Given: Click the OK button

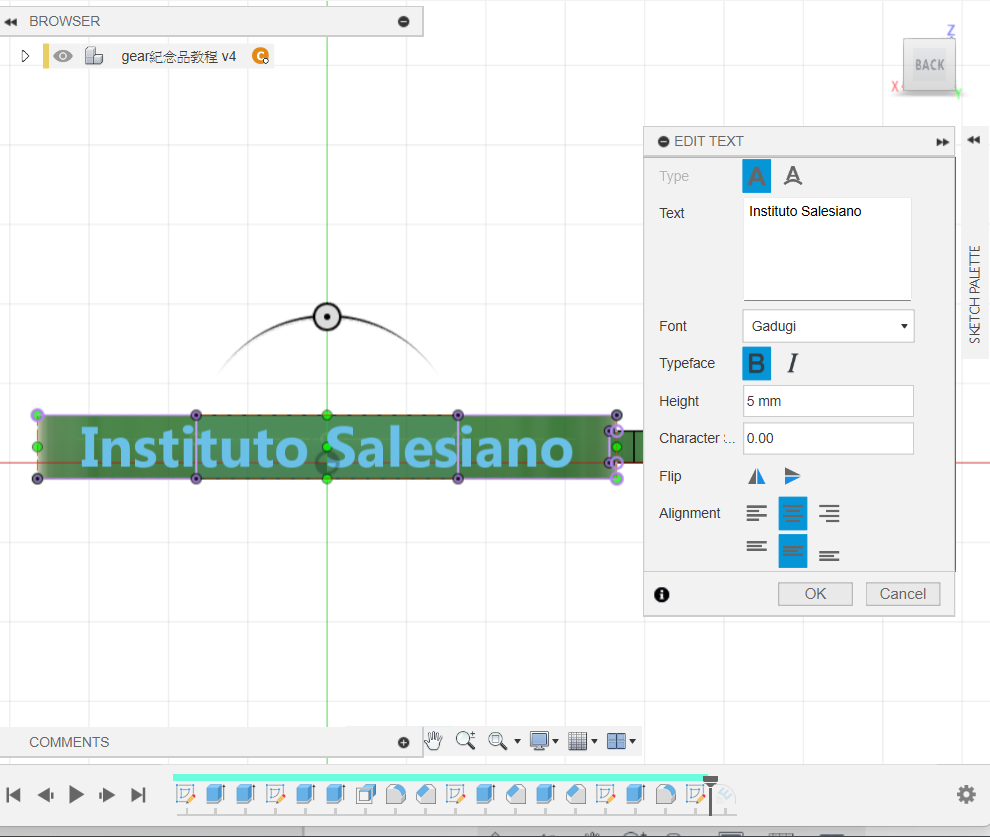Looking at the screenshot, I should (815, 594).
